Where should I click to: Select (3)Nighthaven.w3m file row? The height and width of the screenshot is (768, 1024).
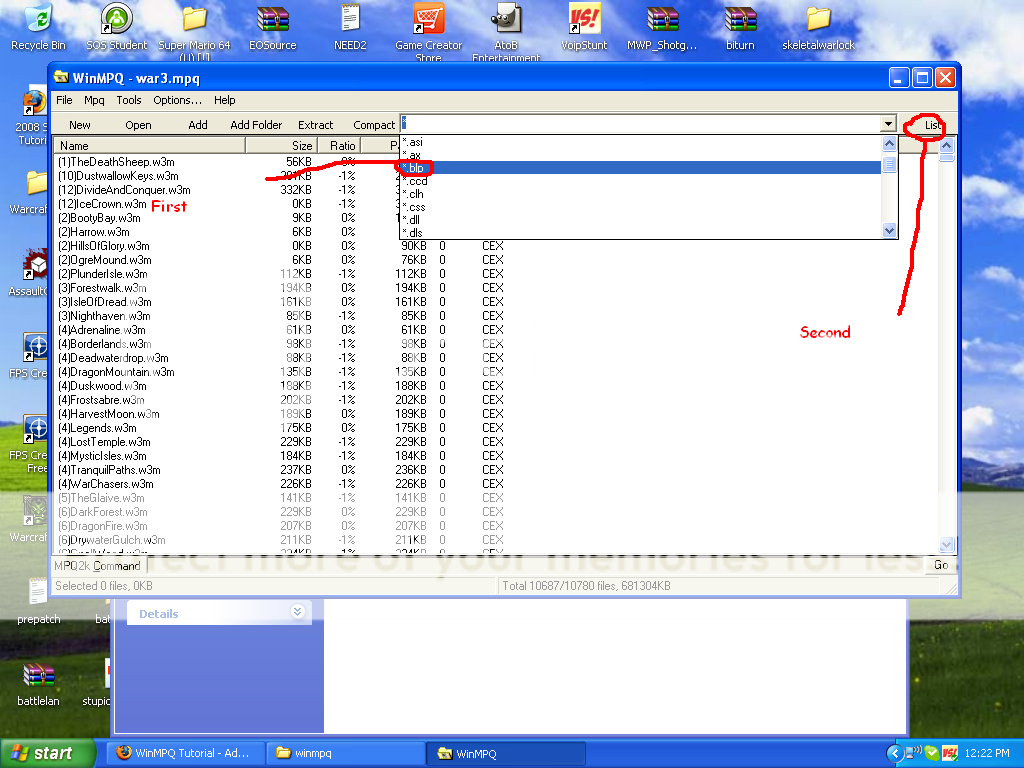coord(104,316)
